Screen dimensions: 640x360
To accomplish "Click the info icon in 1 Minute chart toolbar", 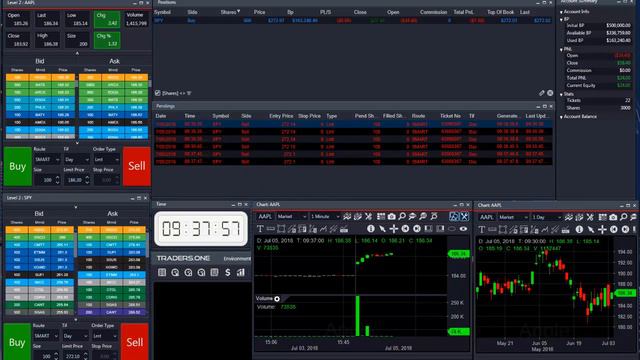I will click(371, 229).
